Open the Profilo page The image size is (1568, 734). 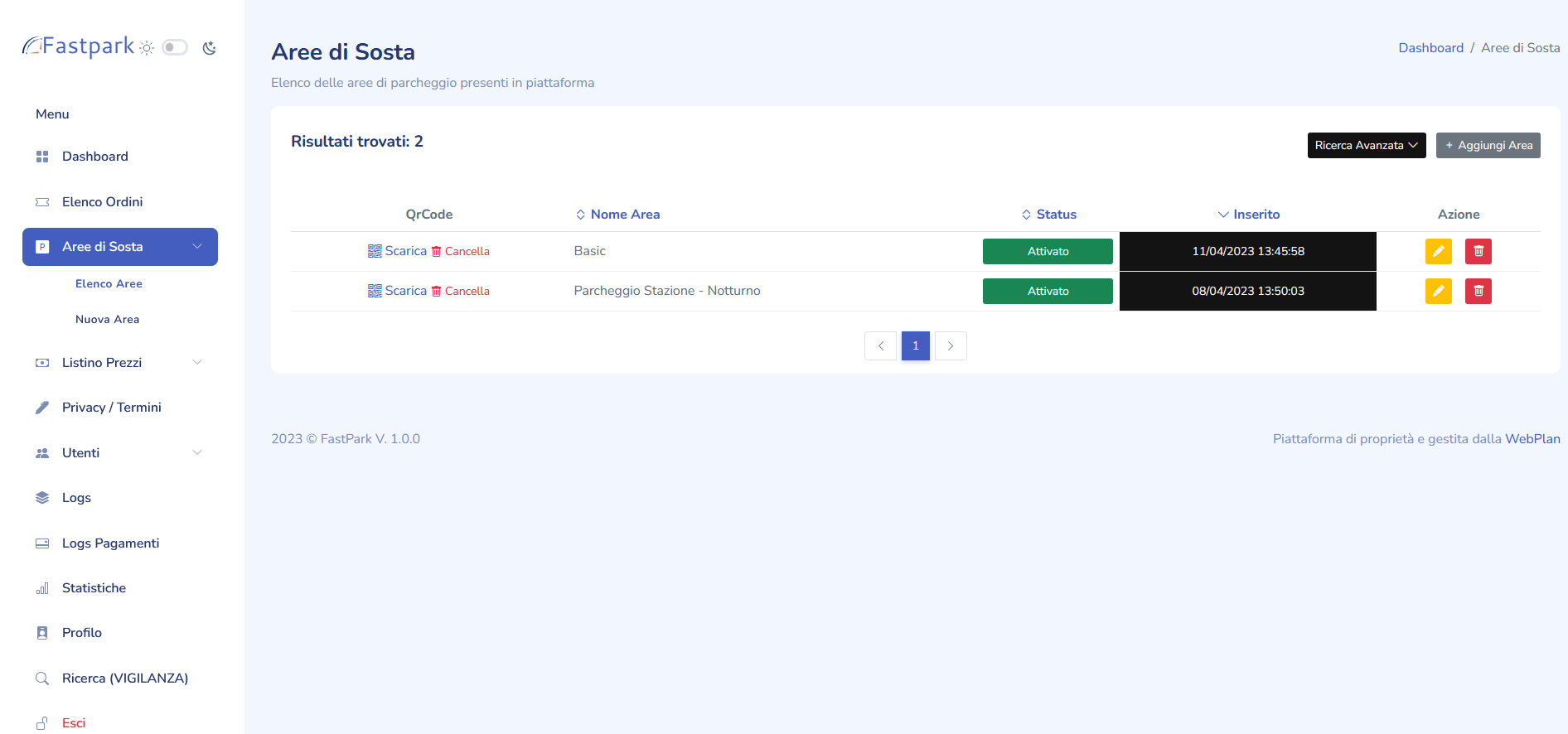[120, 633]
